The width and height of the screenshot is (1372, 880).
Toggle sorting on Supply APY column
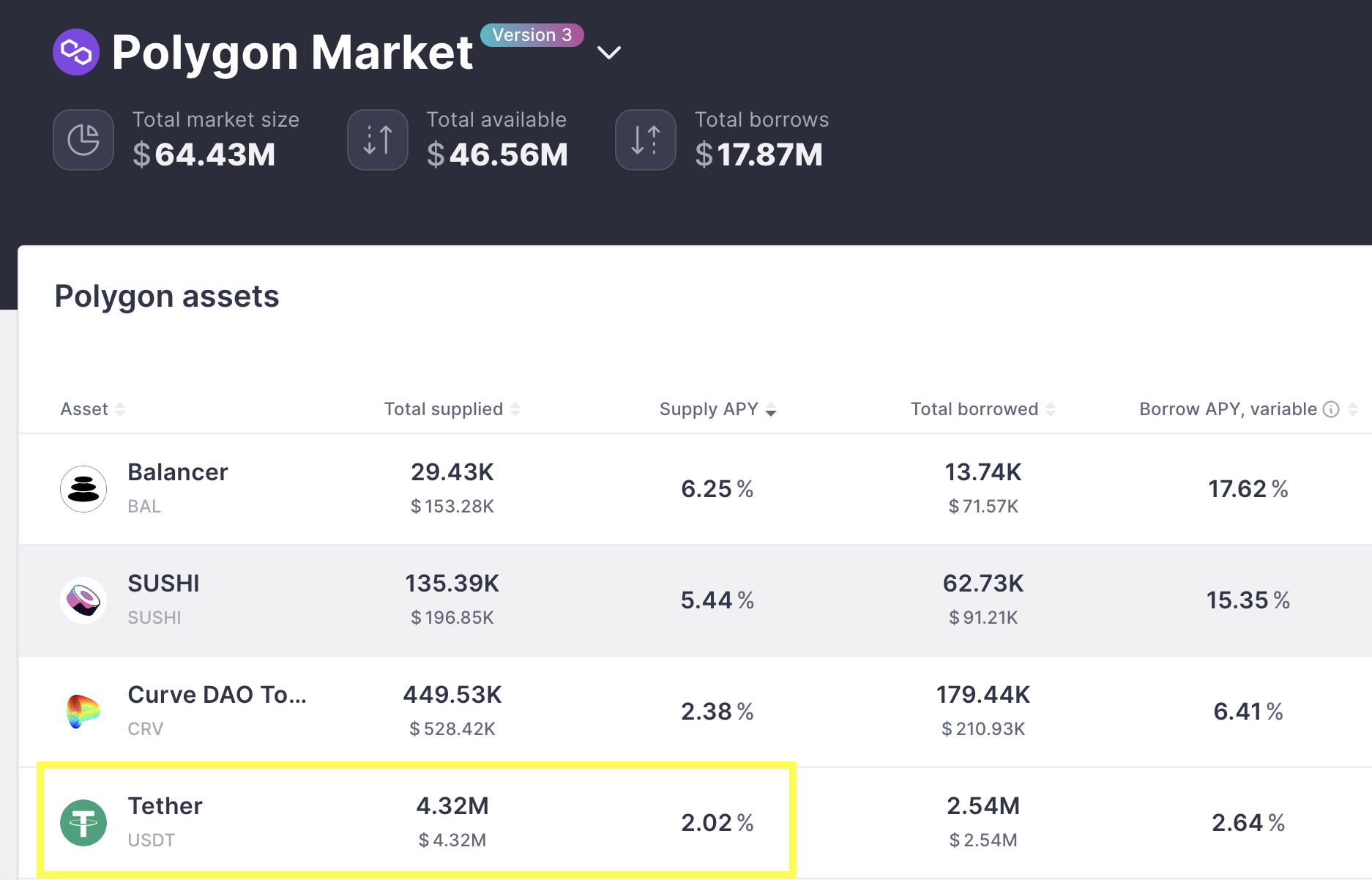[717, 409]
